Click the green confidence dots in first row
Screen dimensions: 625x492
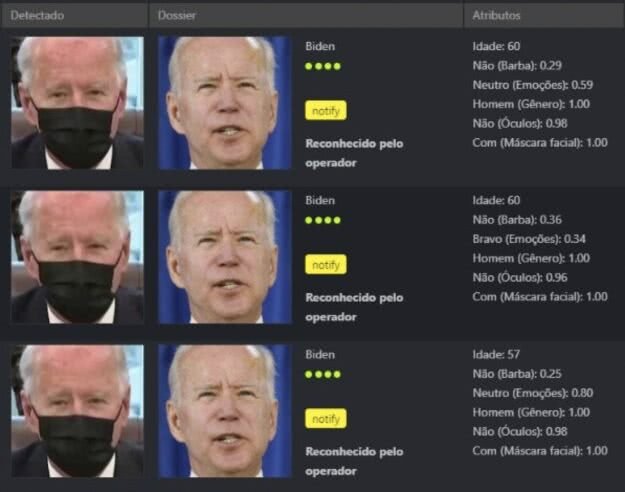point(323,66)
